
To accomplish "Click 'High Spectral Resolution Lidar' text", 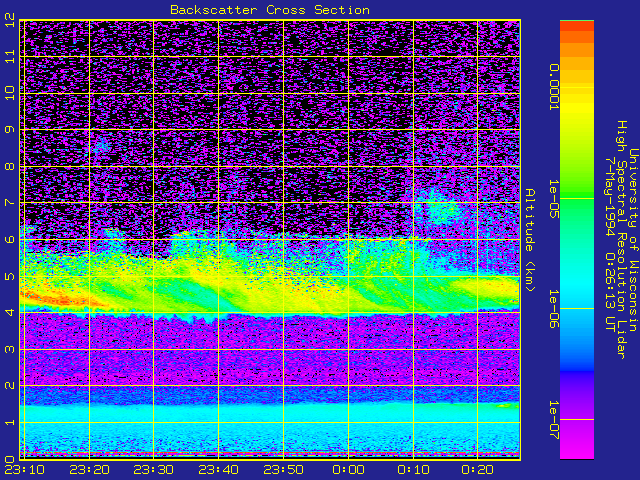I will click(621, 240).
